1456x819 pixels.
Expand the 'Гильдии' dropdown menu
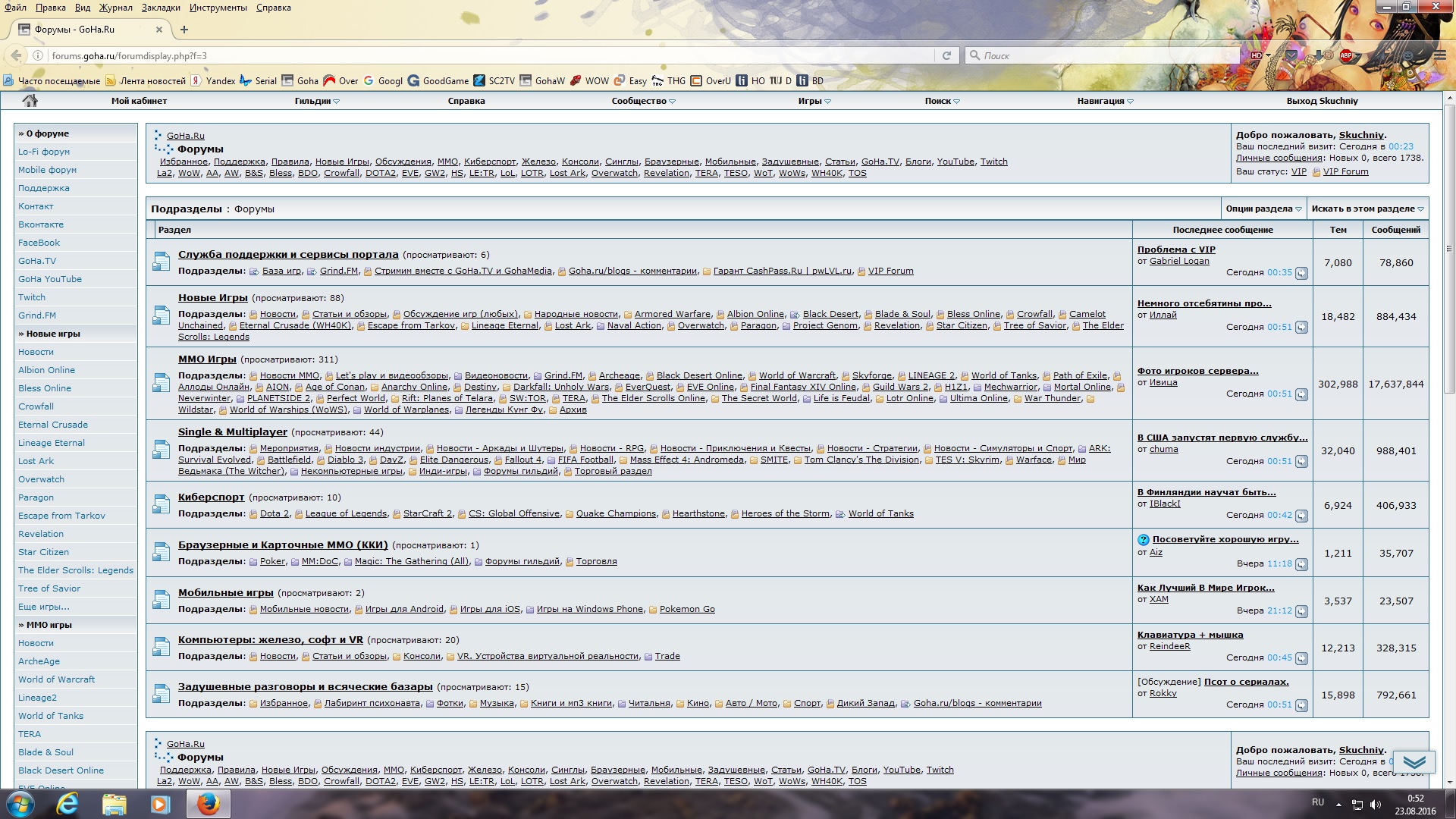click(x=317, y=101)
